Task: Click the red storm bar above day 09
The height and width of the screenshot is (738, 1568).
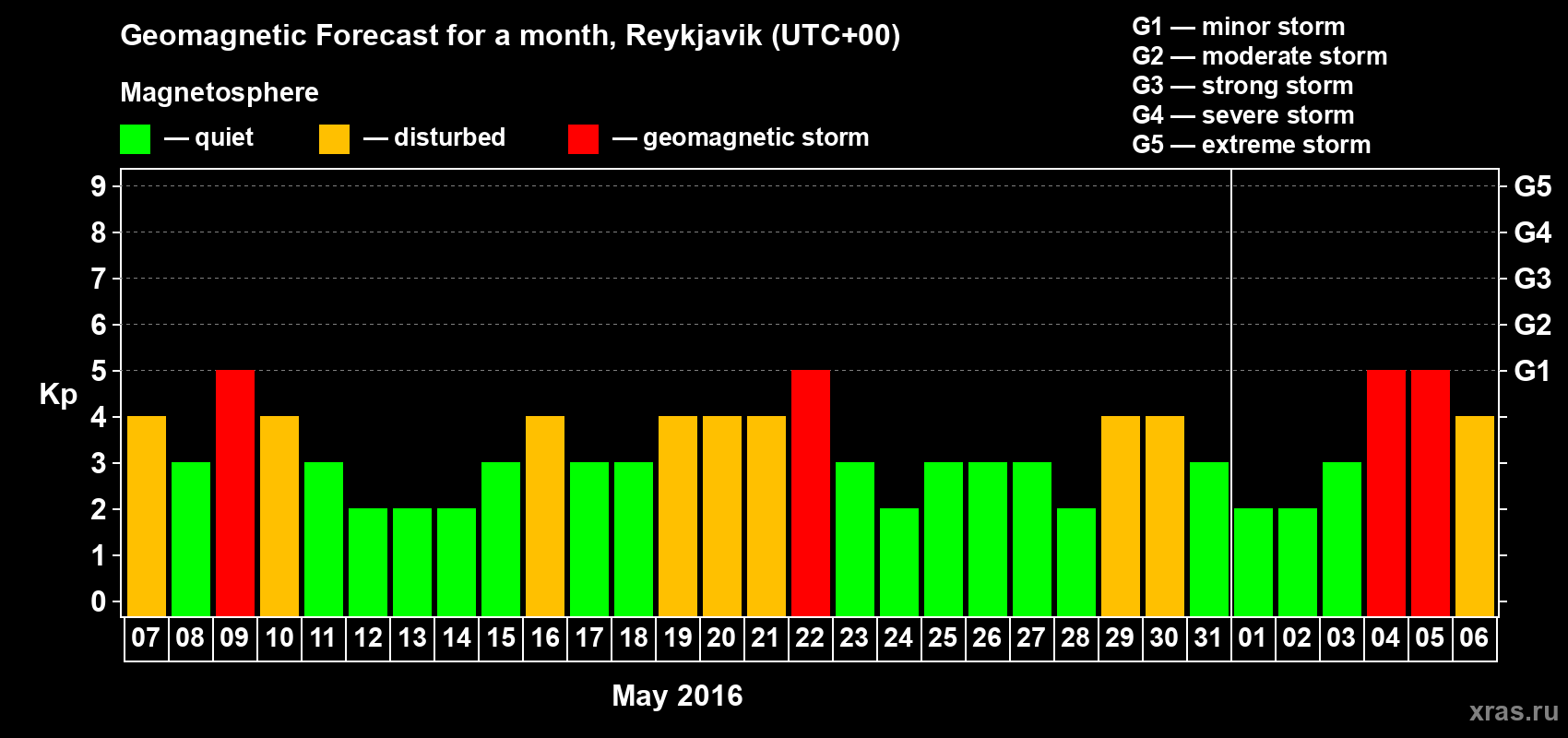Action: click(x=235, y=494)
